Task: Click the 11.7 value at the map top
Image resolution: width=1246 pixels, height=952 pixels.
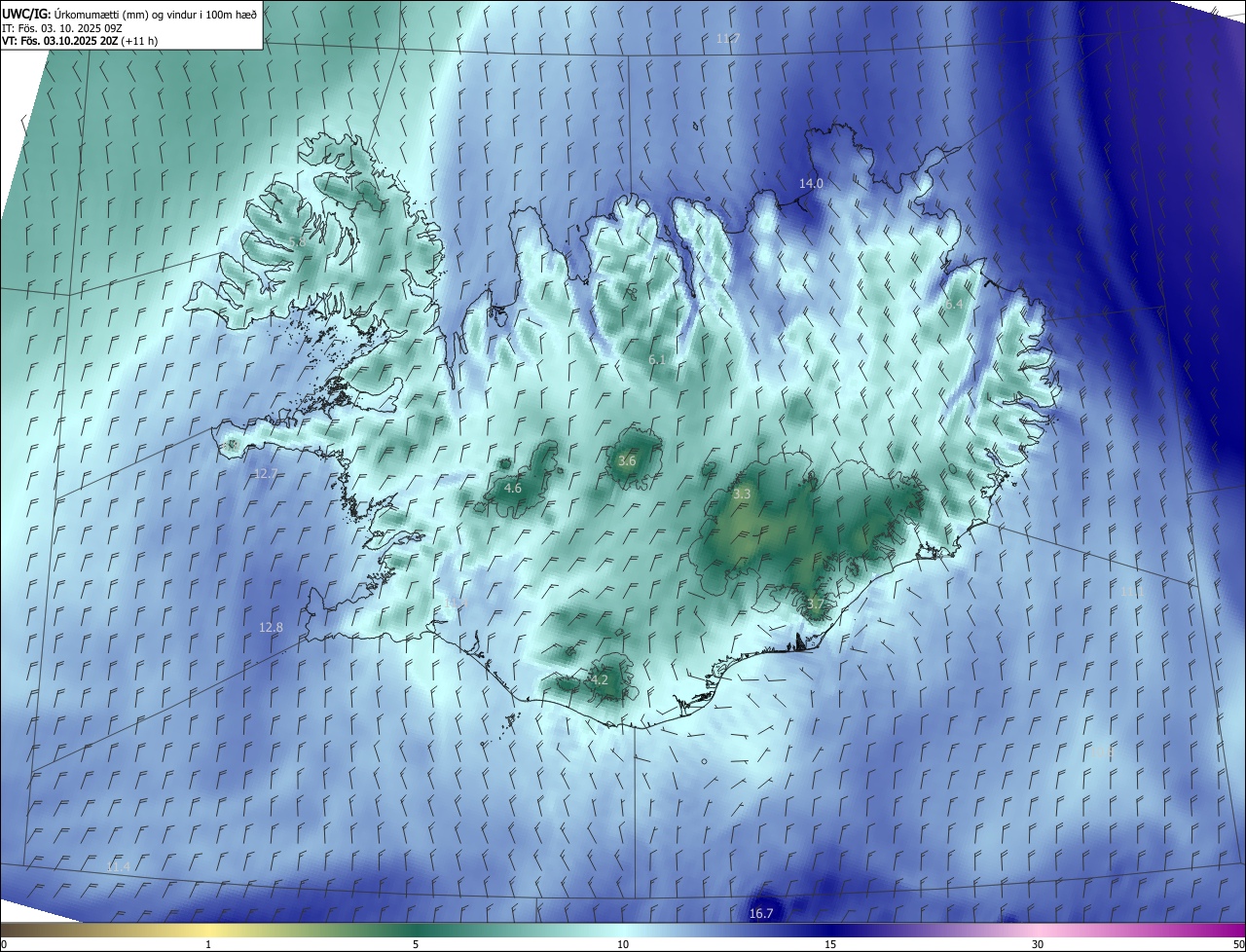Action: pyautogui.click(x=728, y=39)
